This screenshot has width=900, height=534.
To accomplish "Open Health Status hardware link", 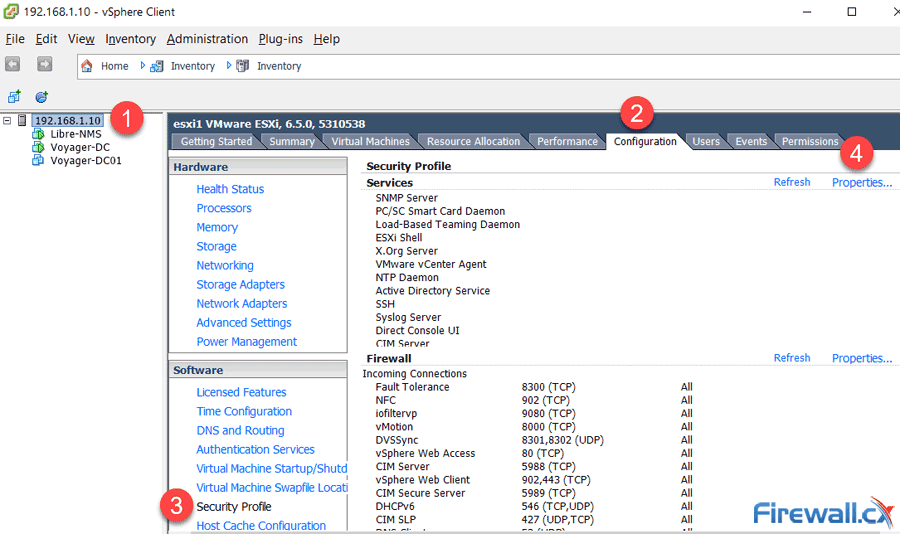I will click(230, 189).
